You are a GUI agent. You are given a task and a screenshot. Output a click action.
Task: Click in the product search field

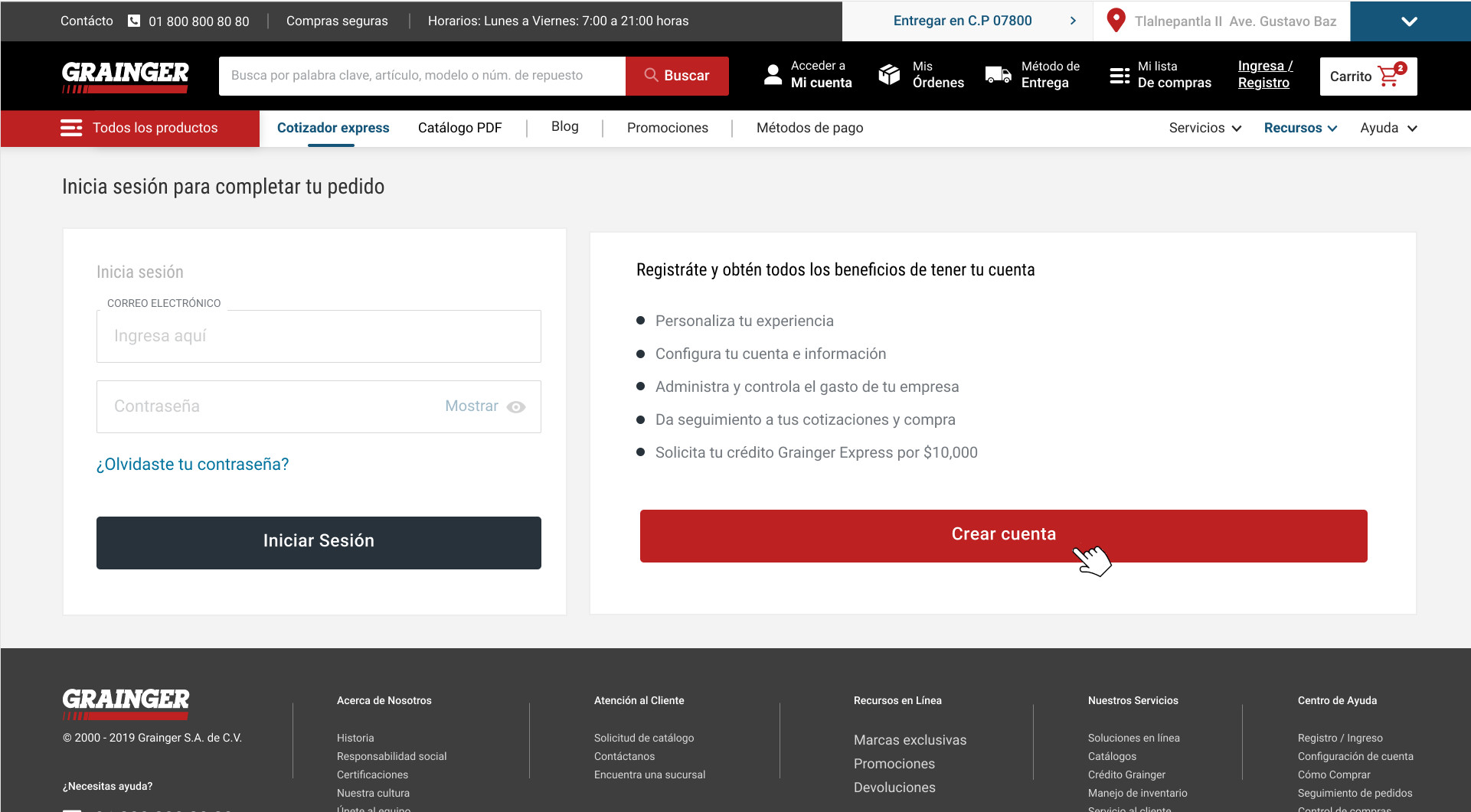tap(422, 76)
